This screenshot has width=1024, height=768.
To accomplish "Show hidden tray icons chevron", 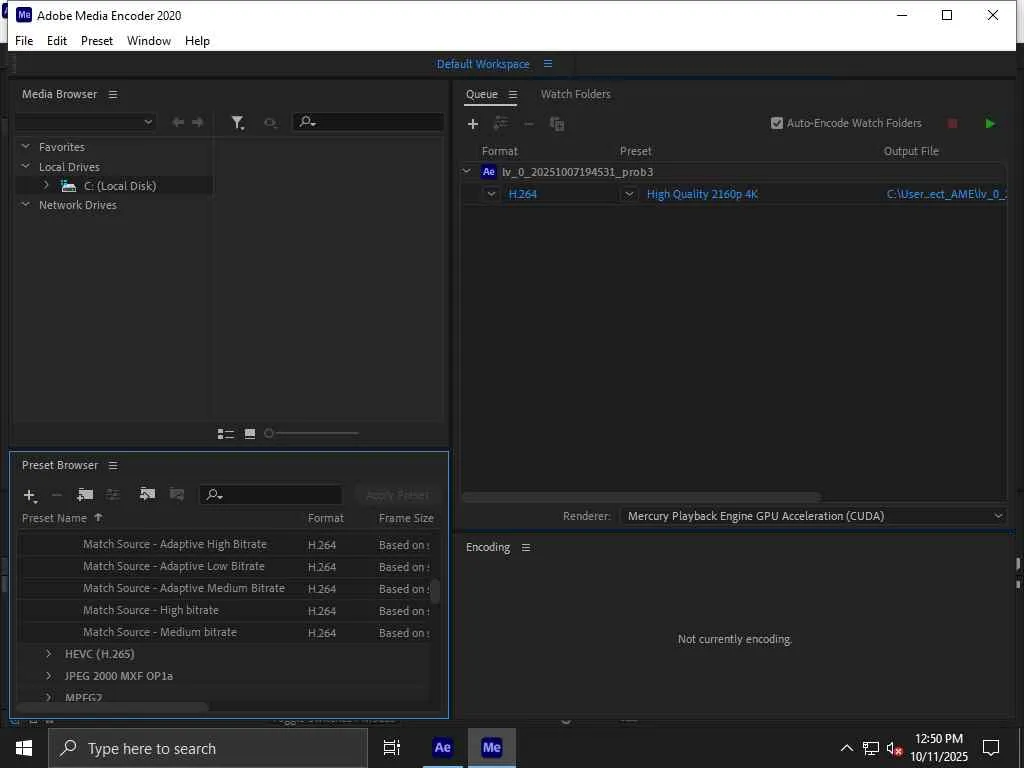I will (846, 748).
